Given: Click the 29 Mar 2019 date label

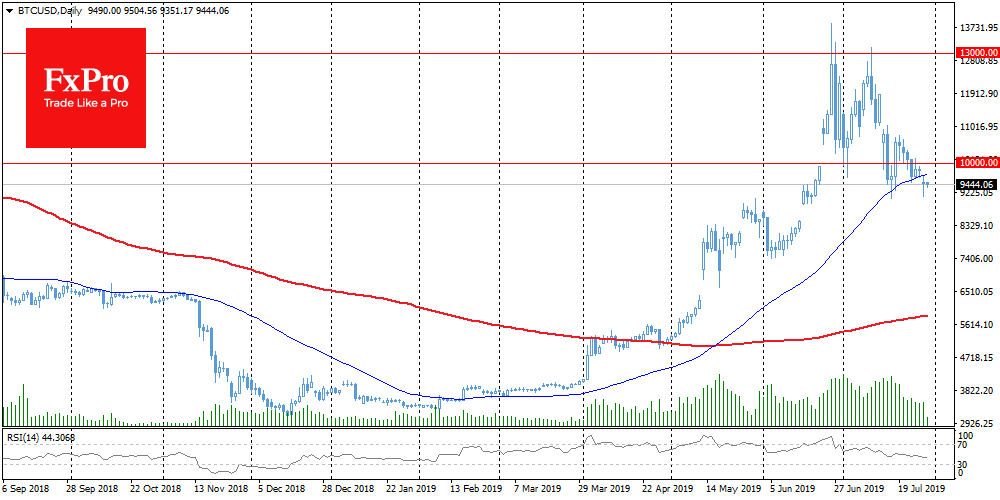Looking at the screenshot, I should (606, 491).
